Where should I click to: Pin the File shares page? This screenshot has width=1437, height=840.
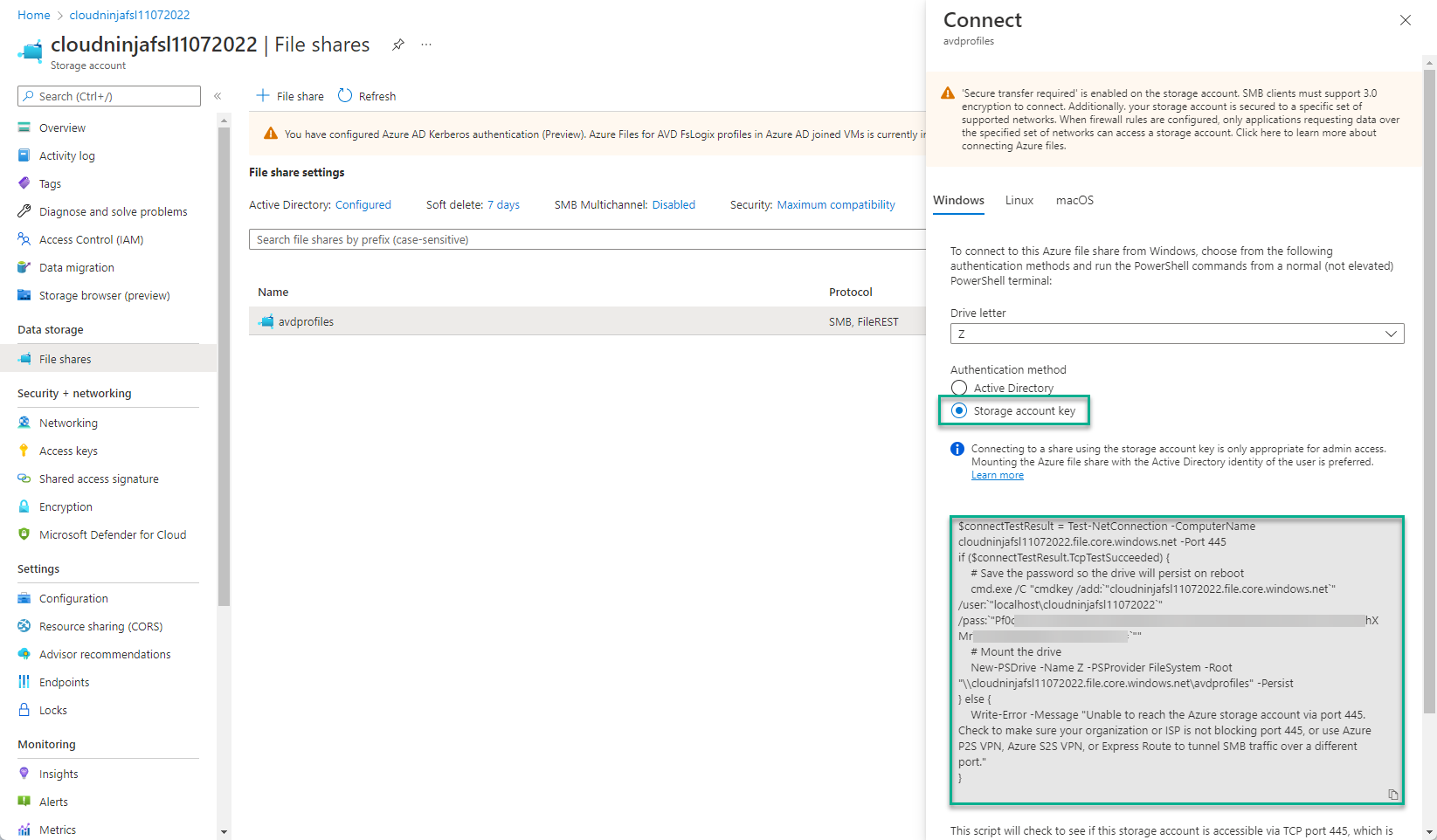(x=398, y=45)
